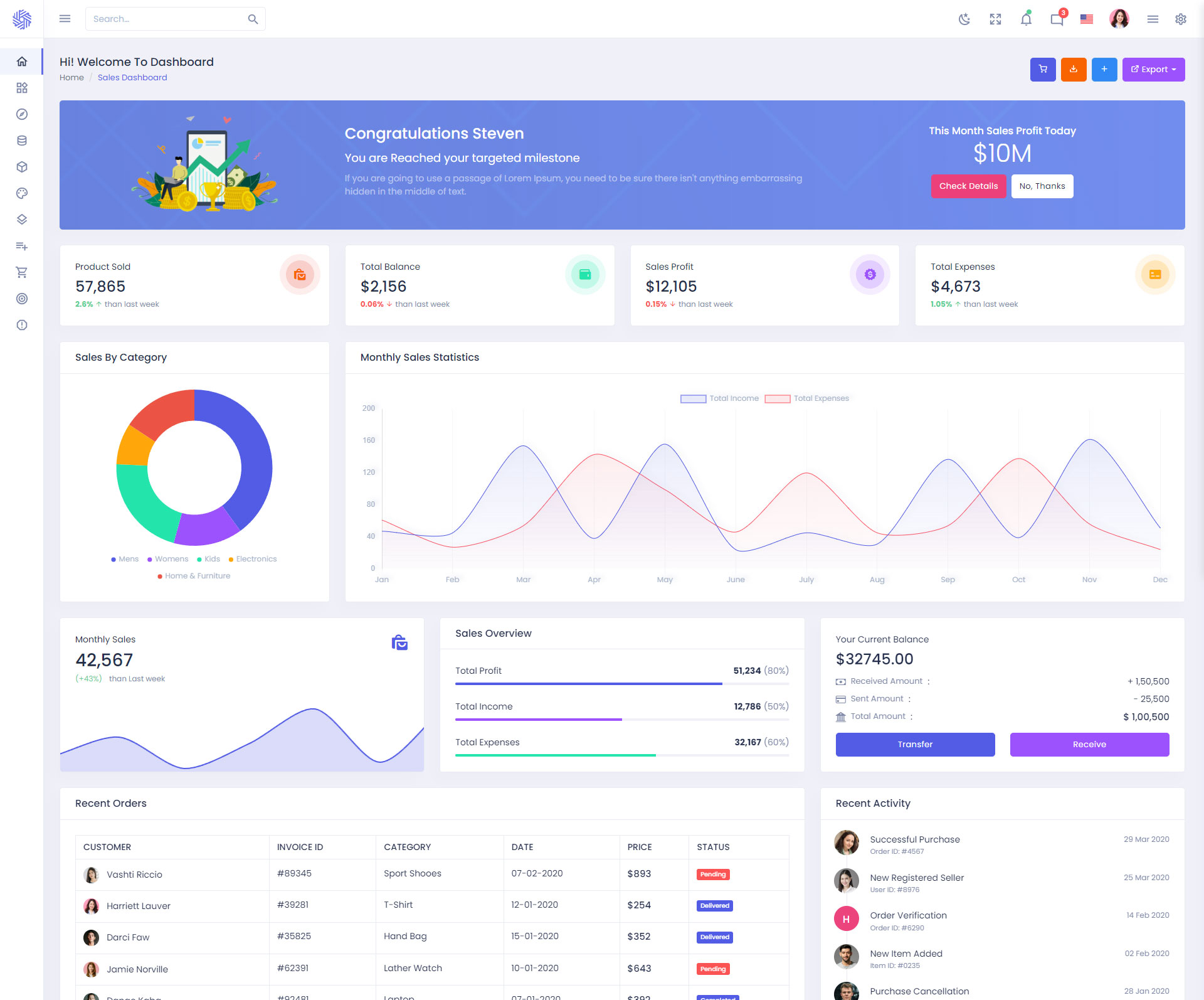The height and width of the screenshot is (1000, 1204).
Task: Click the orange download button
Action: coord(1074,70)
